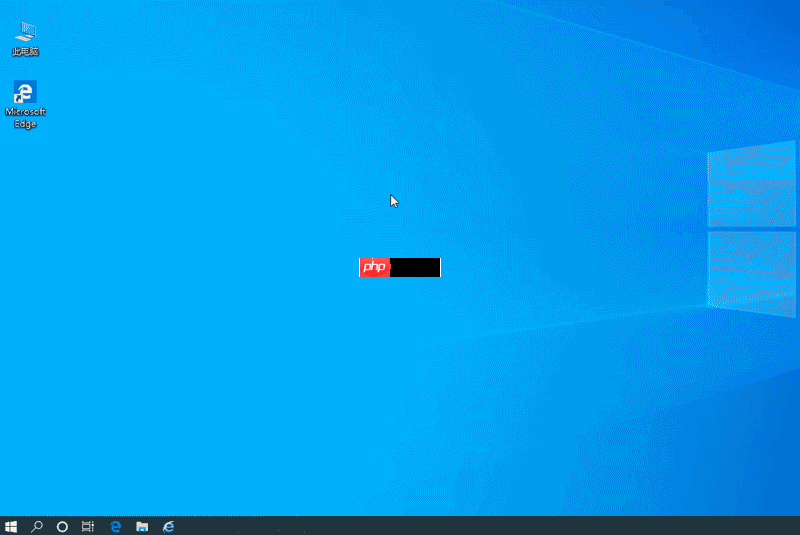Launch Edge from the taskbar
Screen dimensions: 800x535
pyautogui.click(x=116, y=526)
